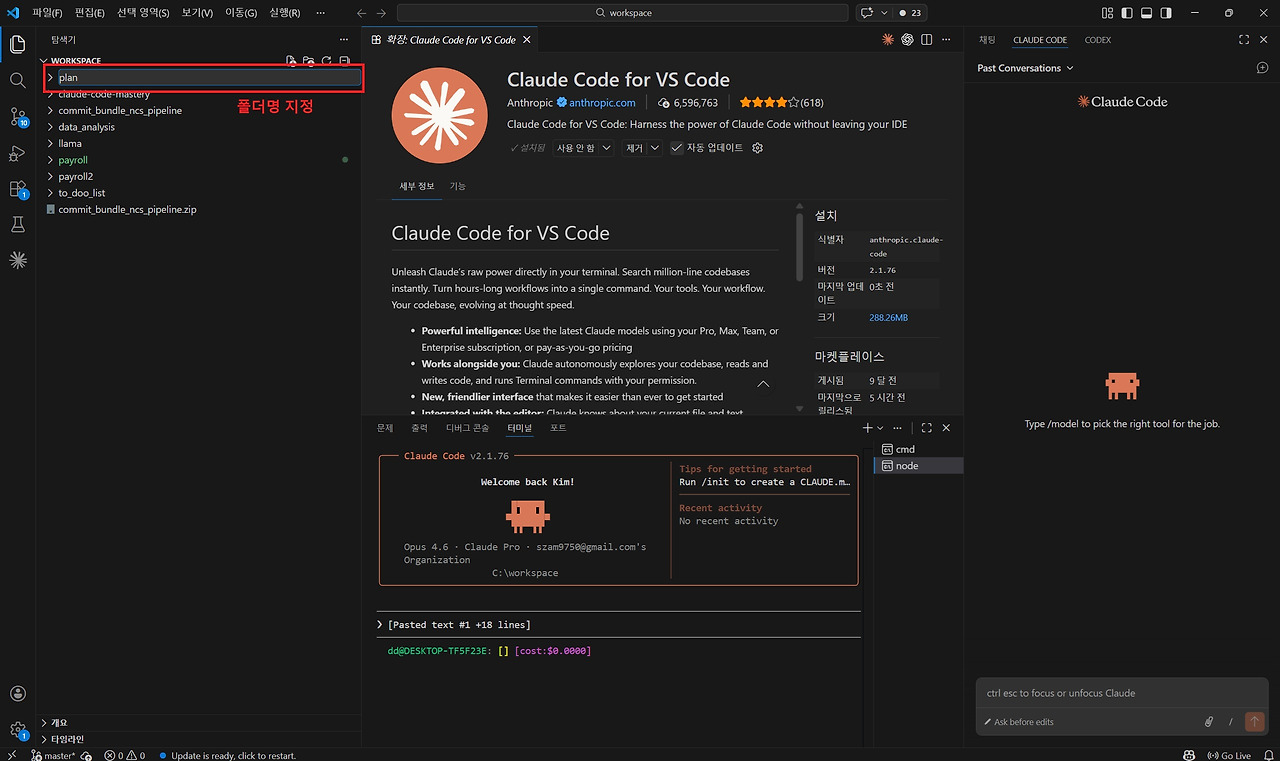1280x761 pixels.
Task: Maximize the terminal panel size
Action: (x=927, y=428)
